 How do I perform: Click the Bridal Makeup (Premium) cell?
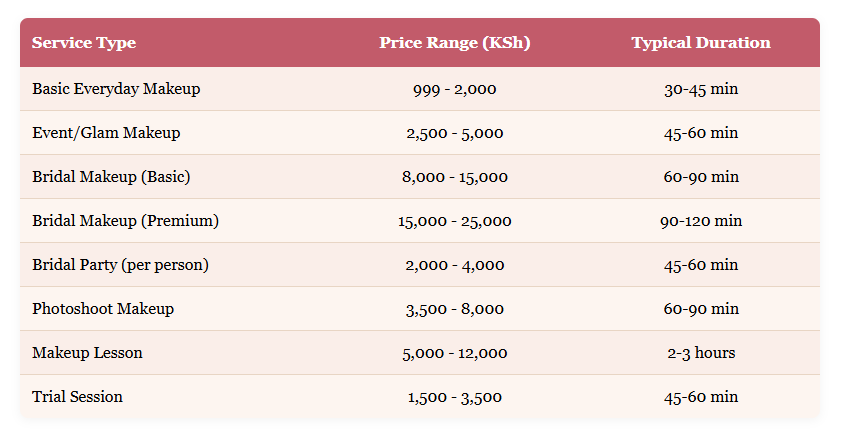click(x=125, y=221)
